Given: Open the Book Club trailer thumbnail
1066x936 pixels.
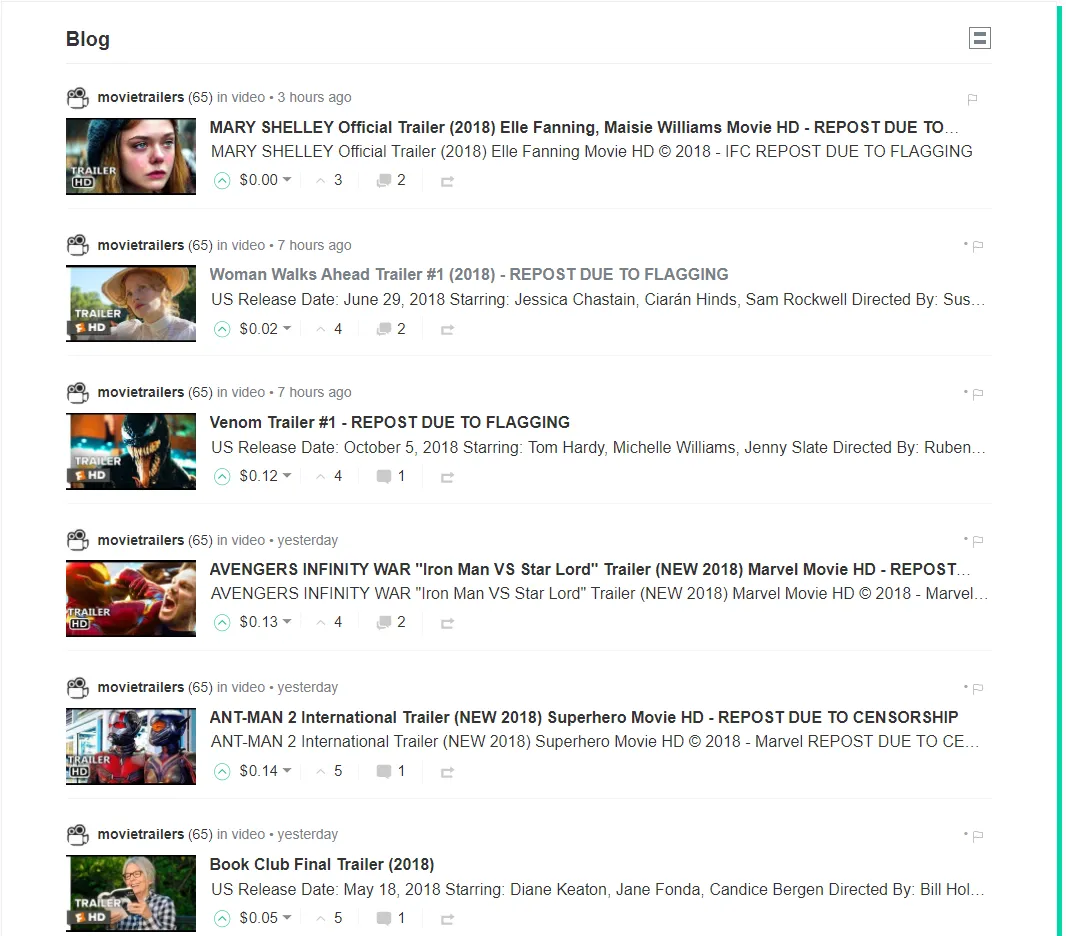Looking at the screenshot, I should tap(131, 894).
